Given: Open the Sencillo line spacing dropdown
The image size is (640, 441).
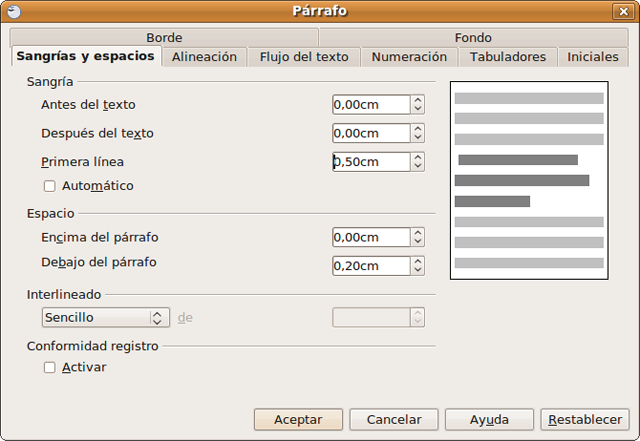Looking at the screenshot, I should point(104,317).
